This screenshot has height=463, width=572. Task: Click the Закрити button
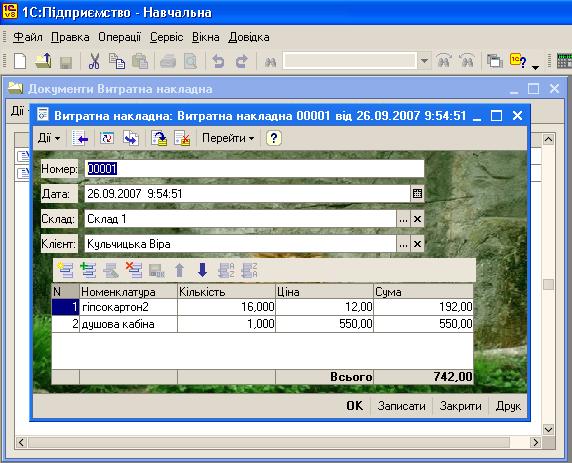coord(460,406)
